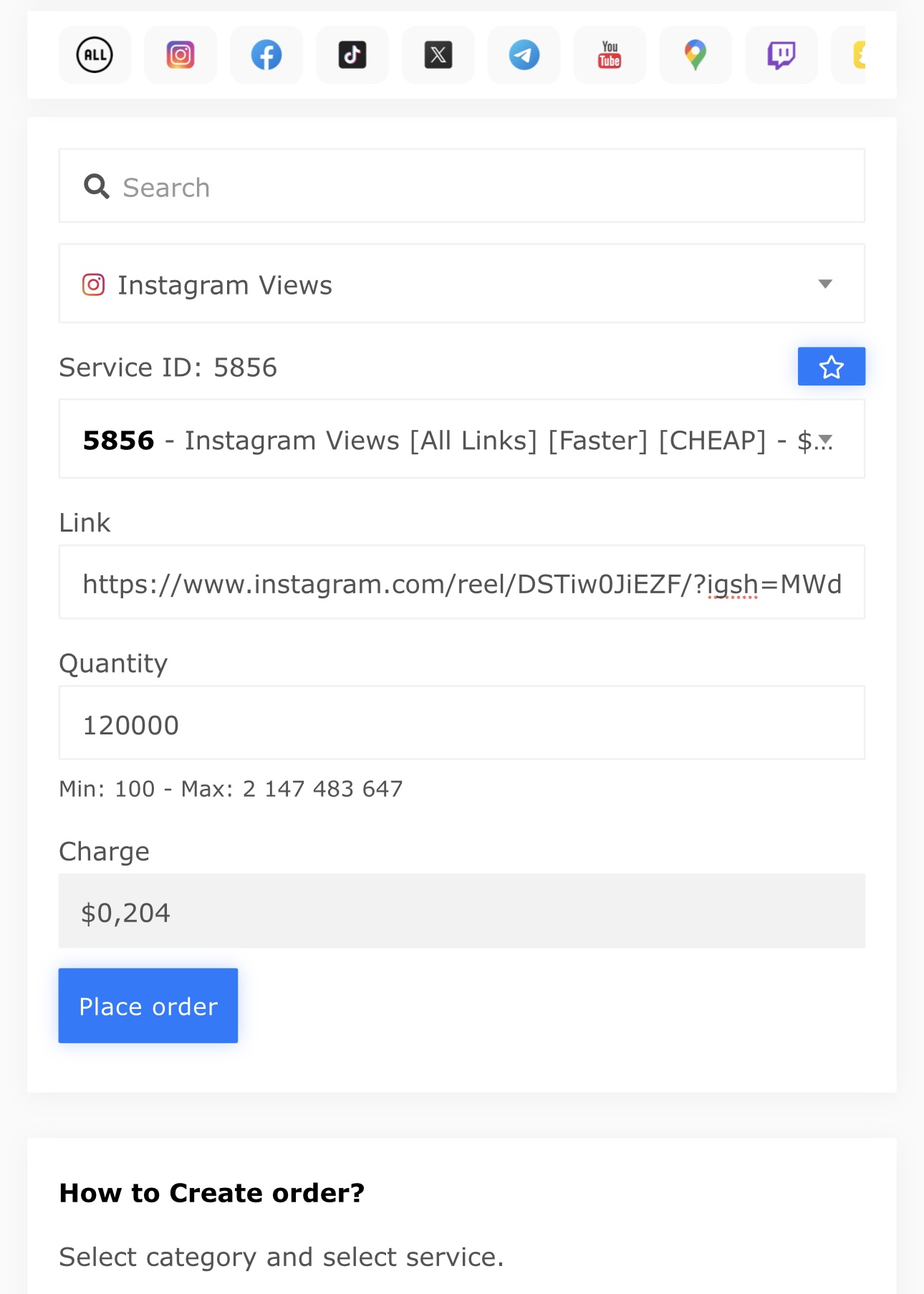The width and height of the screenshot is (924, 1294).
Task: Click the Quantity field showing 120000
Action: [x=461, y=724]
